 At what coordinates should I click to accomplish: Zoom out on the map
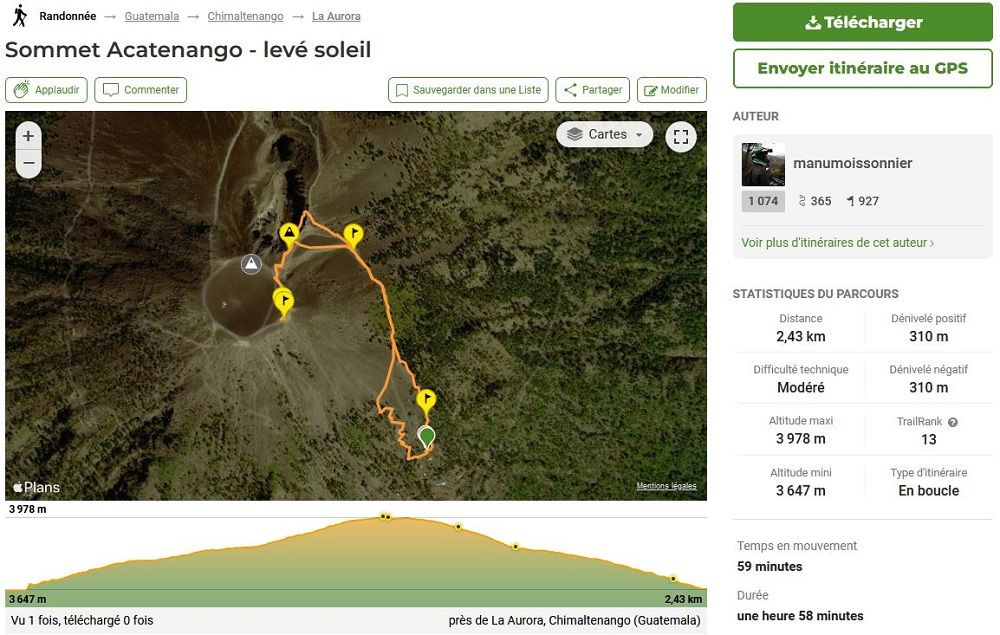tap(28, 163)
